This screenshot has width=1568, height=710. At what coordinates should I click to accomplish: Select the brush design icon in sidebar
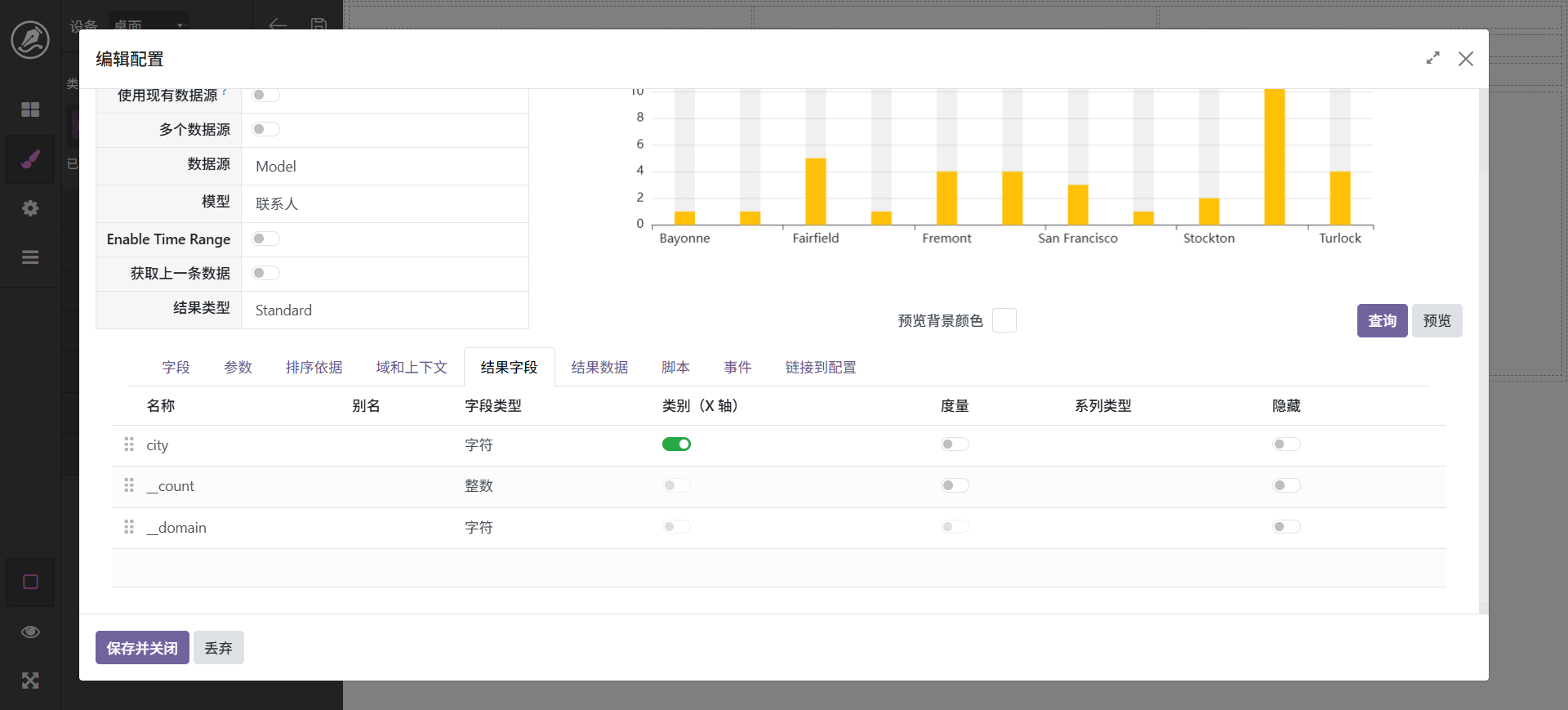(30, 159)
